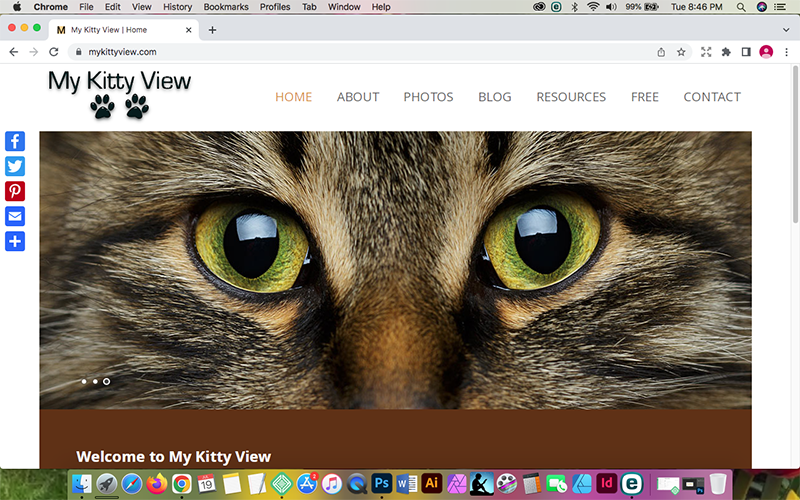The width and height of the screenshot is (800, 500).
Task: Open Chrome profile avatar menu
Action: tap(767, 52)
